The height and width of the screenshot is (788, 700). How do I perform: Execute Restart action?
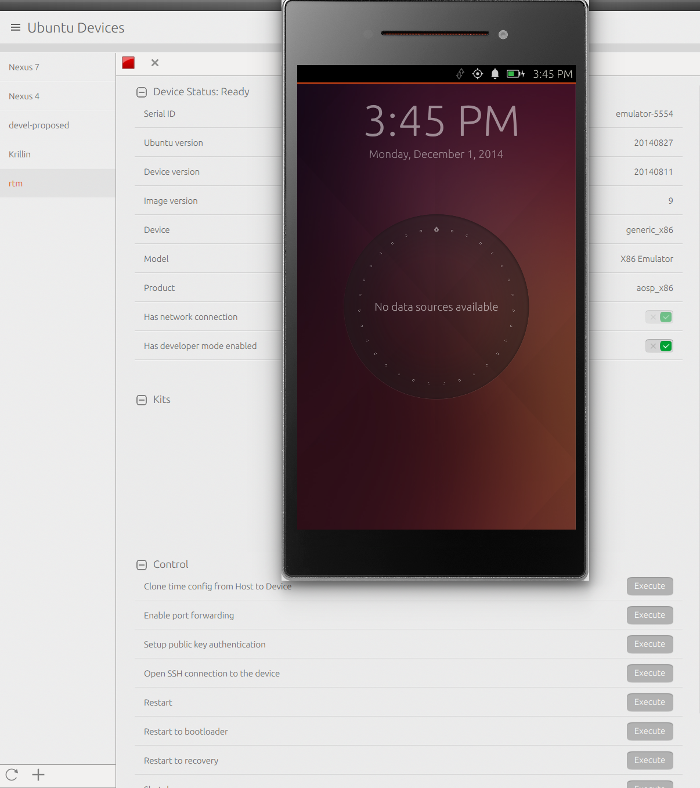pos(650,702)
